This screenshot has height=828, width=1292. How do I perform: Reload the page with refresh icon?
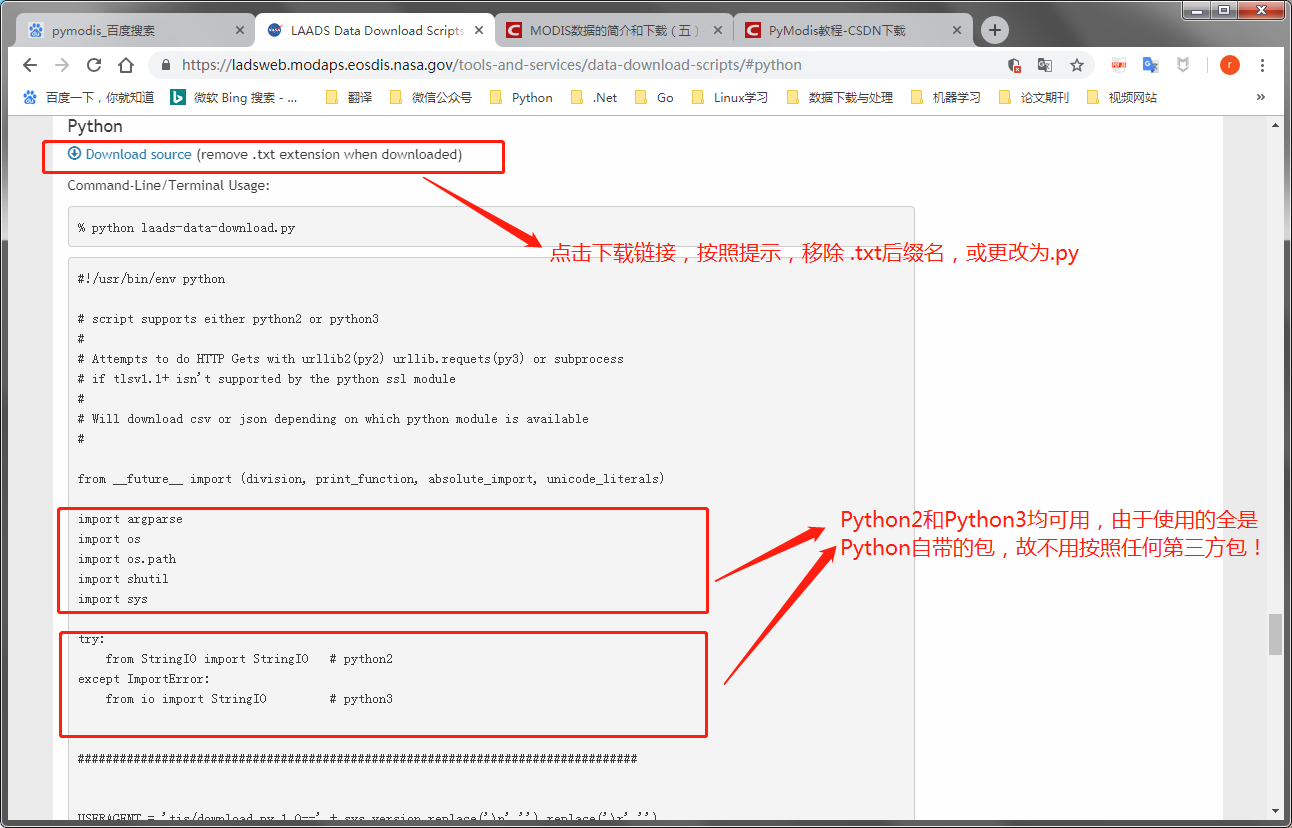click(x=93, y=64)
